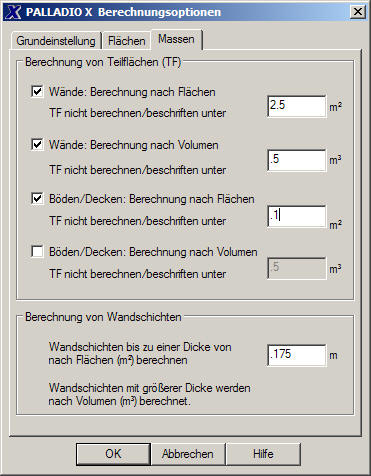Disable Böden/Decken: Berechnung nach Flächen
Viewport: 371px width, 476px height.
pos(37,198)
